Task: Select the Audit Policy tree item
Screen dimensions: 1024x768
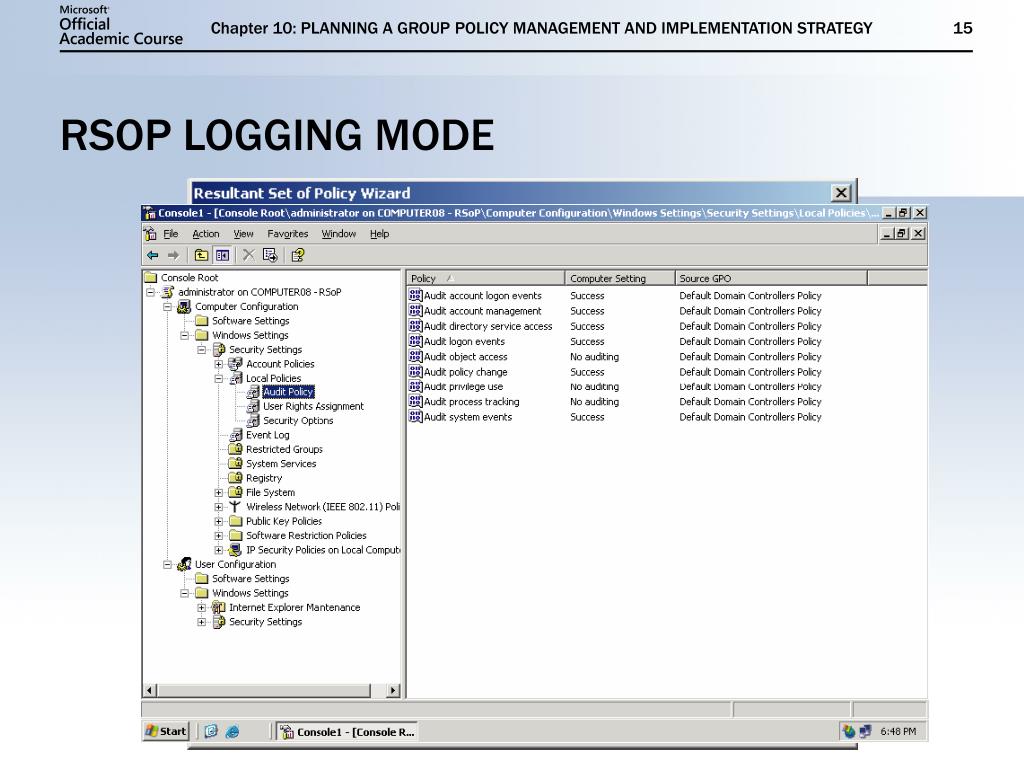Action: (288, 392)
